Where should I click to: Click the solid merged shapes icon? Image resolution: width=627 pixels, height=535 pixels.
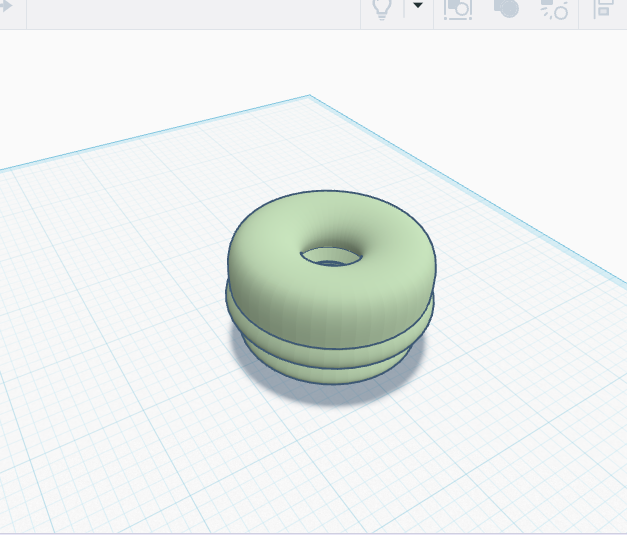[x=507, y=8]
